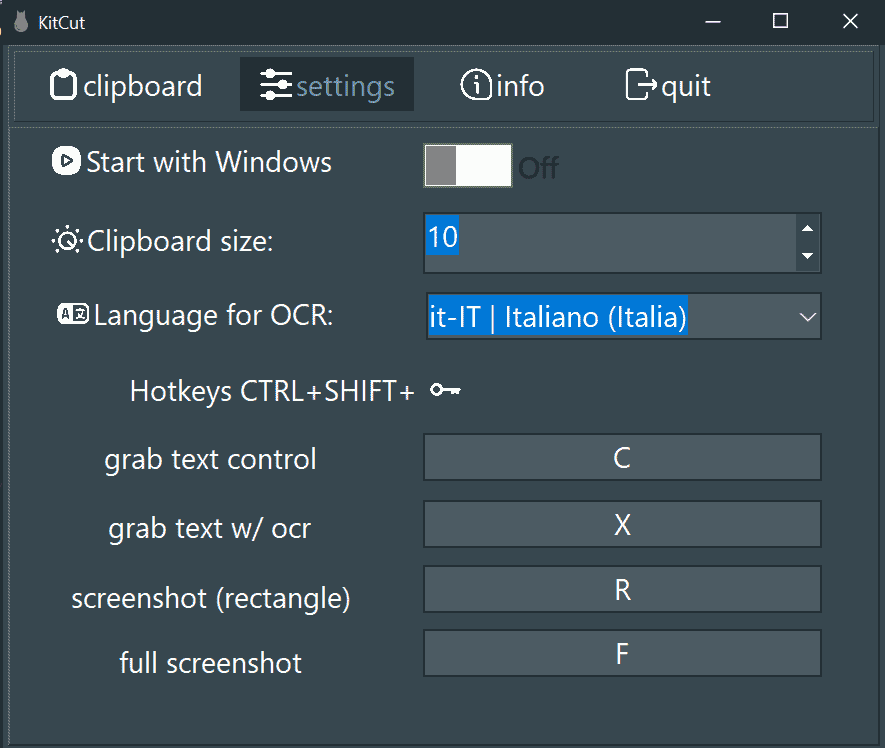Viewport: 885px width, 748px height.
Task: Click inside the Clipboard size number field
Action: pos(610,243)
